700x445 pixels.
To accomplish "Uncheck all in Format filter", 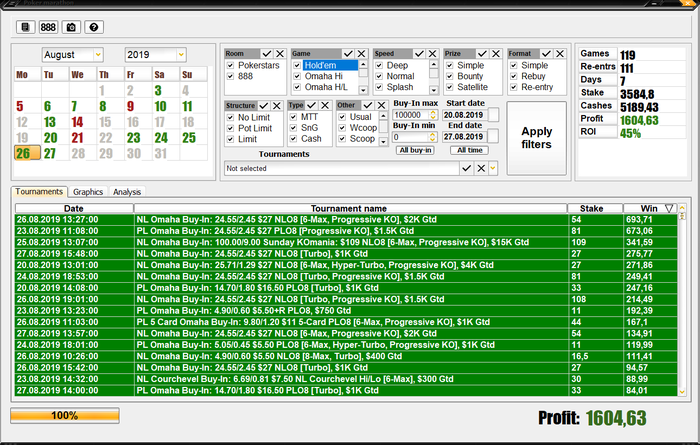I will pos(560,54).
